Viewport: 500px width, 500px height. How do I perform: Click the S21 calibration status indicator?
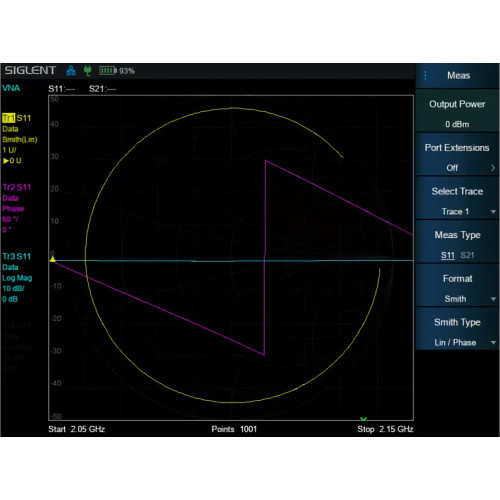tap(102, 89)
